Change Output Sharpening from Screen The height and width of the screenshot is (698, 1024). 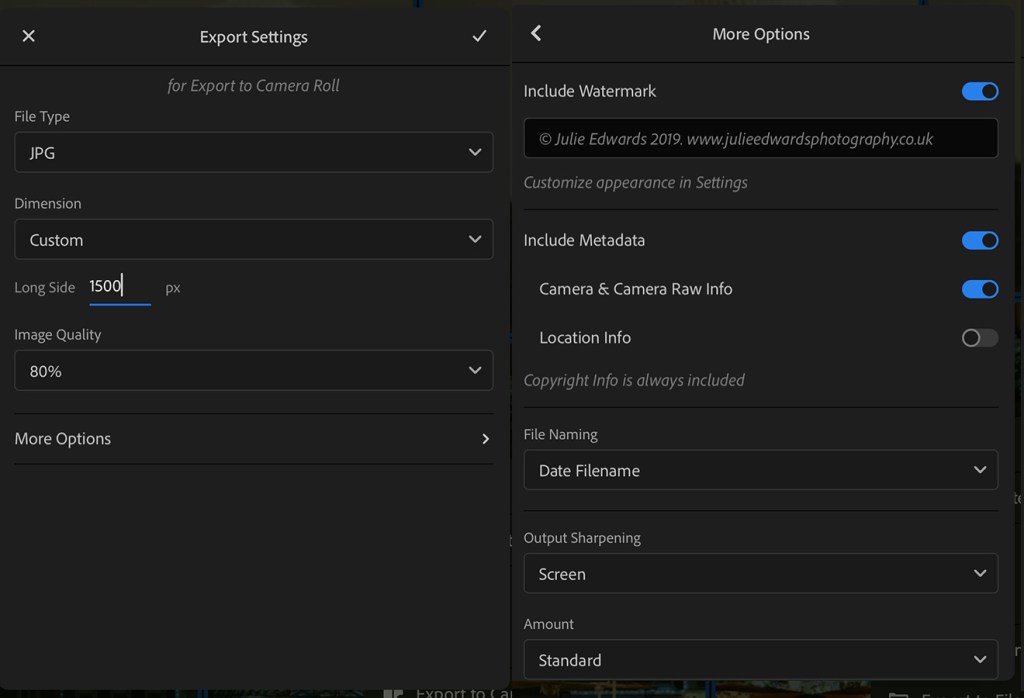(760, 574)
